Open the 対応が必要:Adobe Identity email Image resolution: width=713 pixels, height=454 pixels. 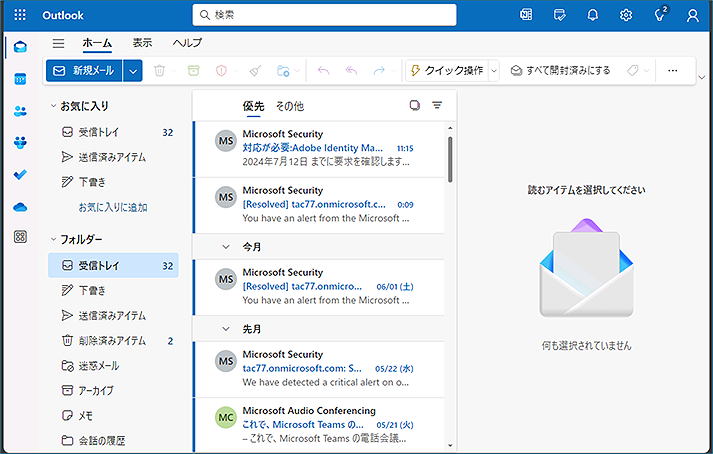tap(319, 148)
